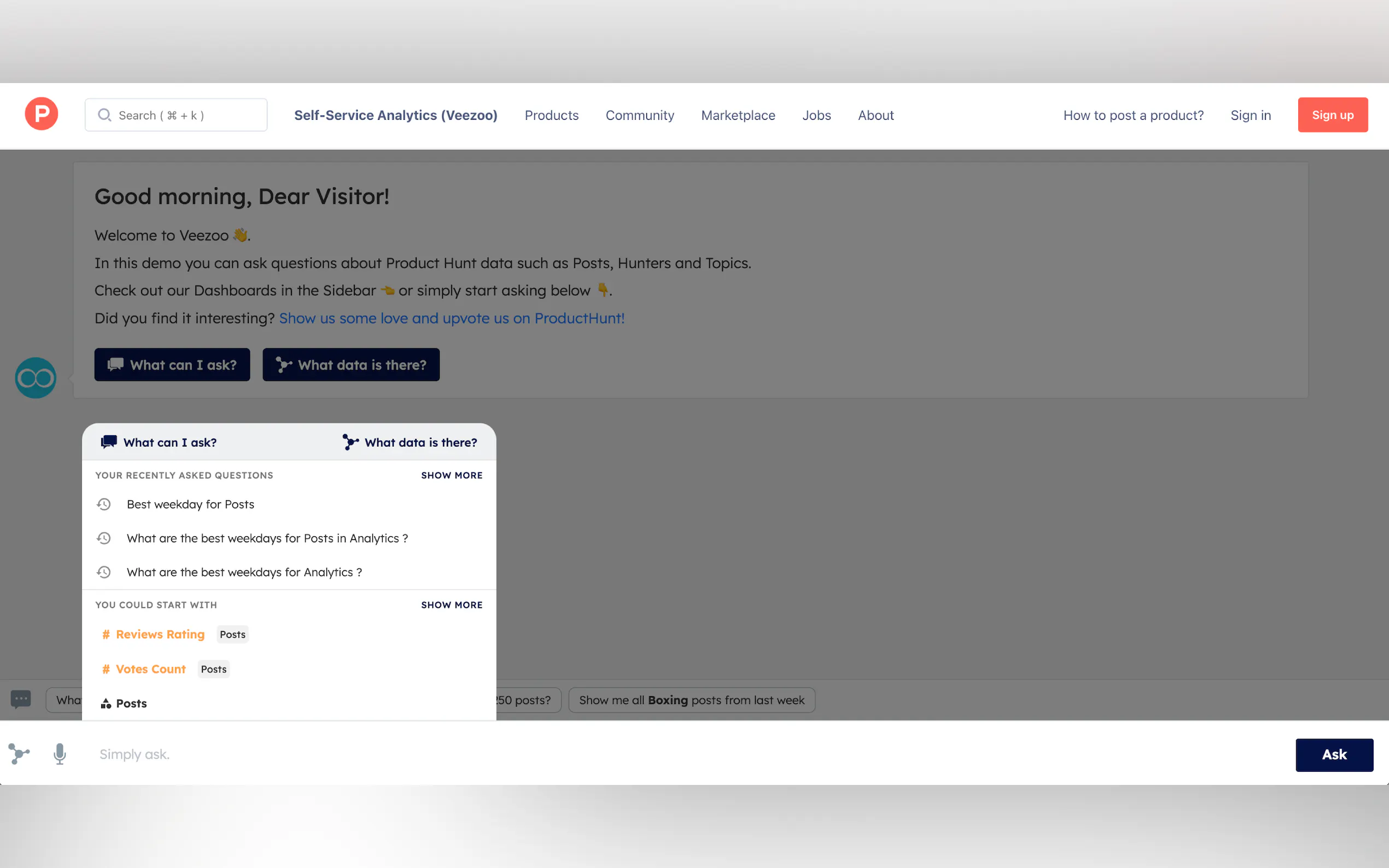This screenshot has height=868, width=1389.
Task: Click the Posts class icon in suggestions
Action: click(x=106, y=704)
